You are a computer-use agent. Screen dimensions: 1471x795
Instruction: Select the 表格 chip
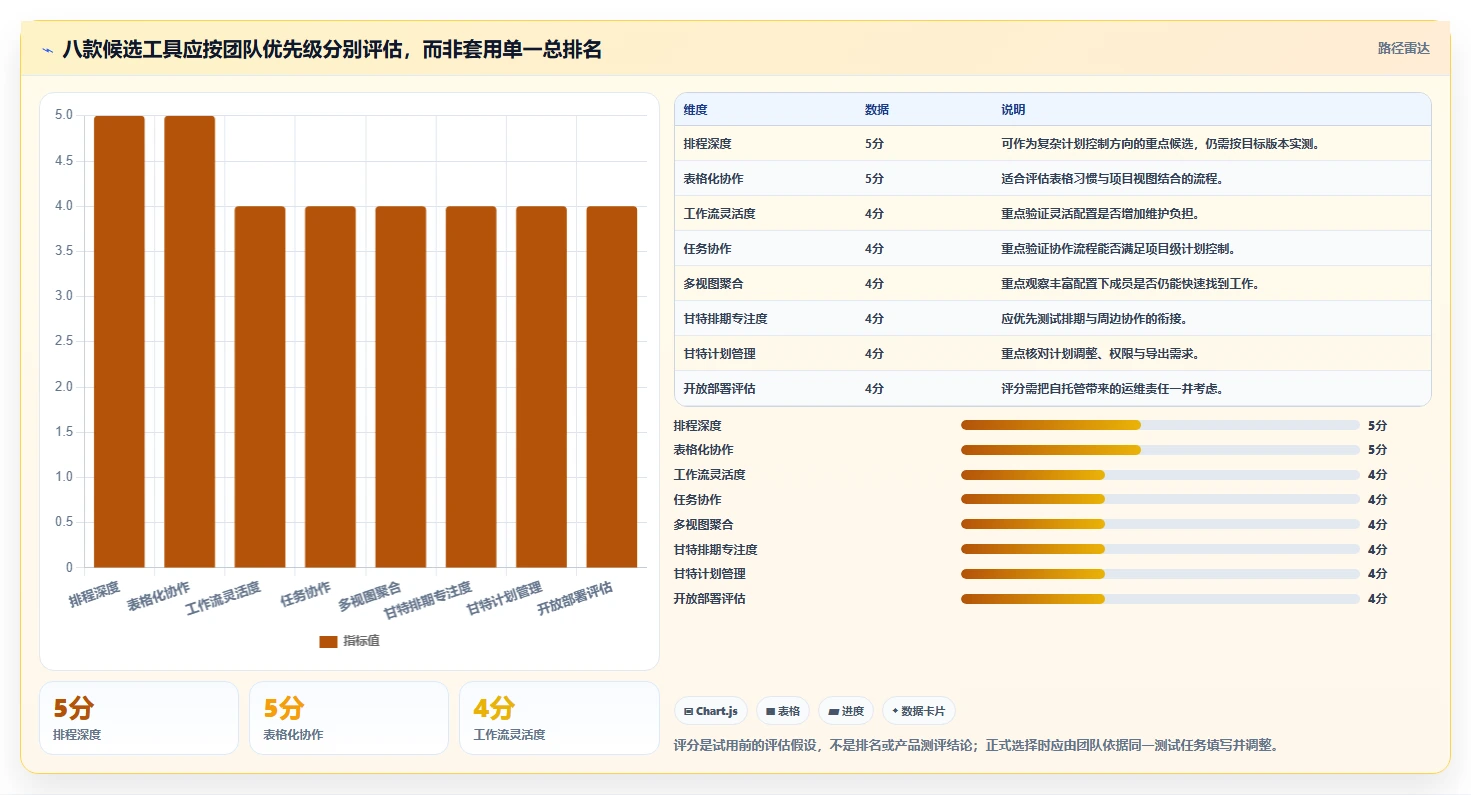pyautogui.click(x=782, y=711)
